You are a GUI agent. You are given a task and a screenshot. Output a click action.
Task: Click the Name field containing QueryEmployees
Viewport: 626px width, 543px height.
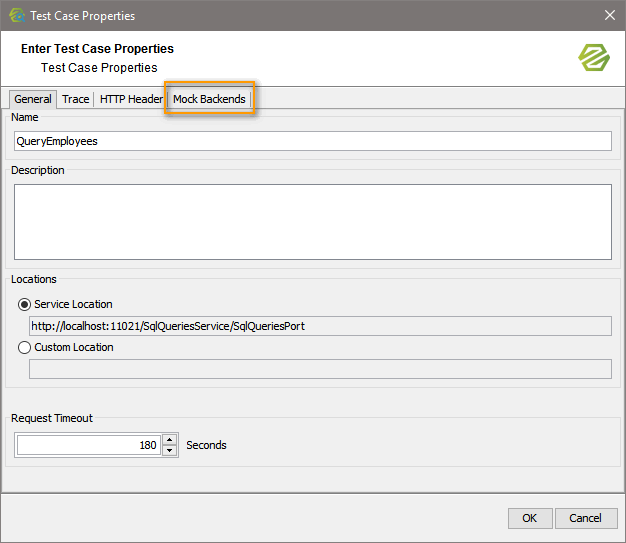pos(313,141)
